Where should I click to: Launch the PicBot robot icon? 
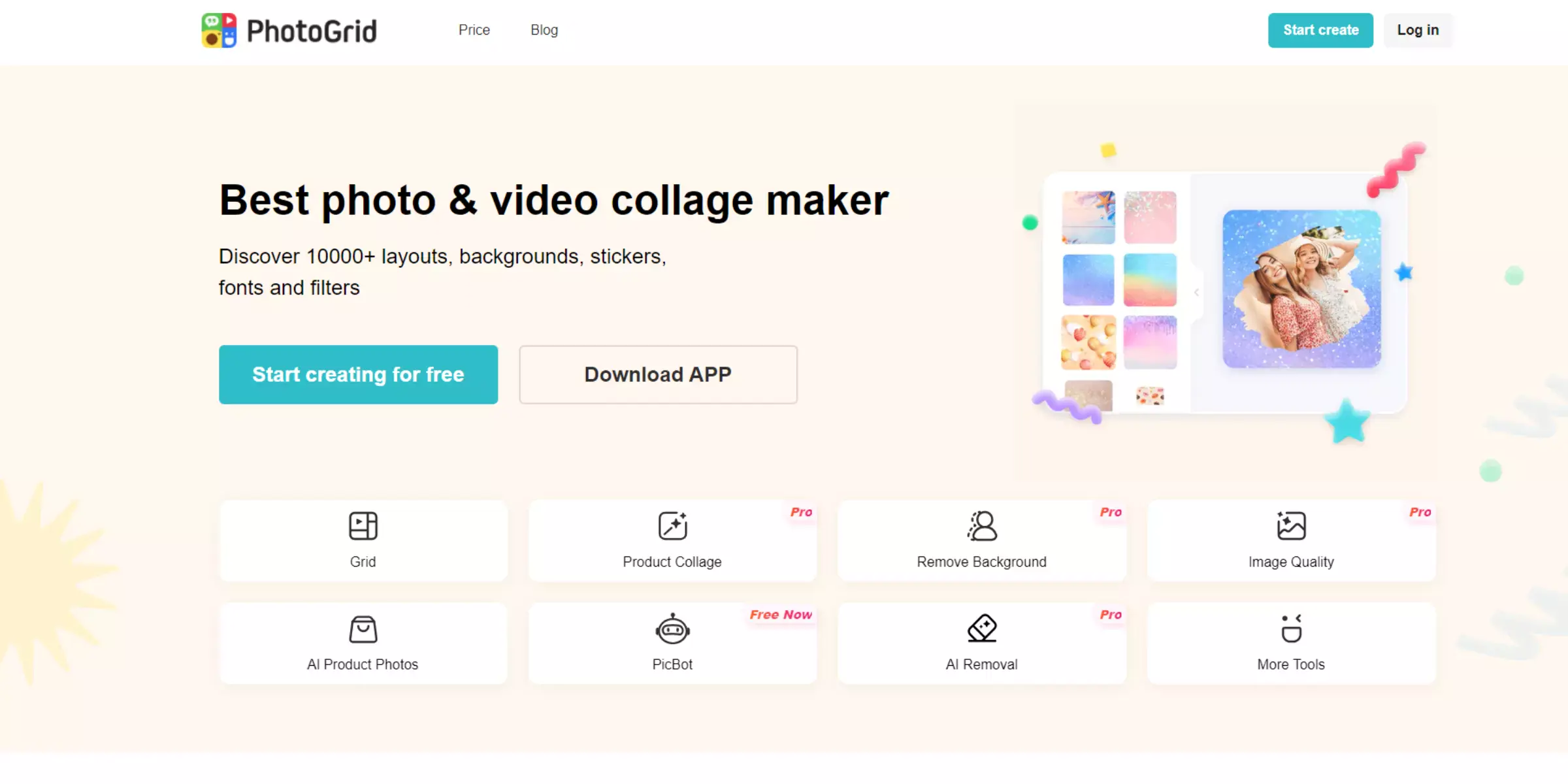click(672, 629)
